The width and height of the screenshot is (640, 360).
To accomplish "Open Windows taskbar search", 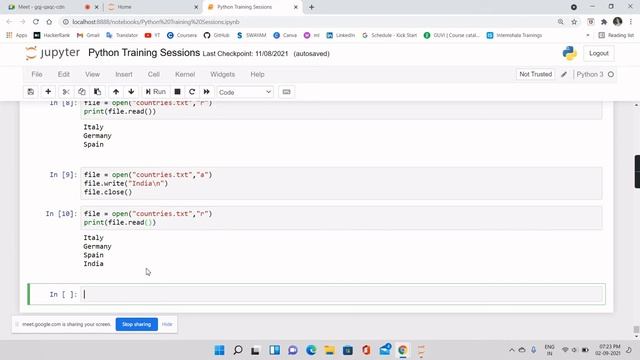I will pyautogui.click(x=238, y=350).
